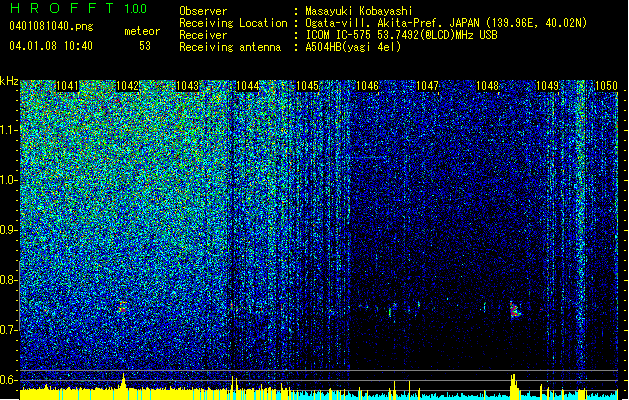Click the HROFFT 1.0.0 title text
The image size is (629, 400).
[x=78, y=8]
